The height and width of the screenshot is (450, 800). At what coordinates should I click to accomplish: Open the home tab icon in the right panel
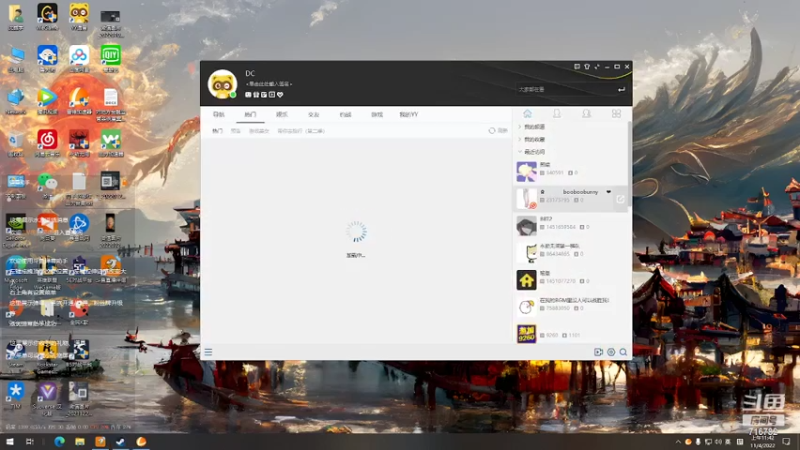tap(528, 114)
